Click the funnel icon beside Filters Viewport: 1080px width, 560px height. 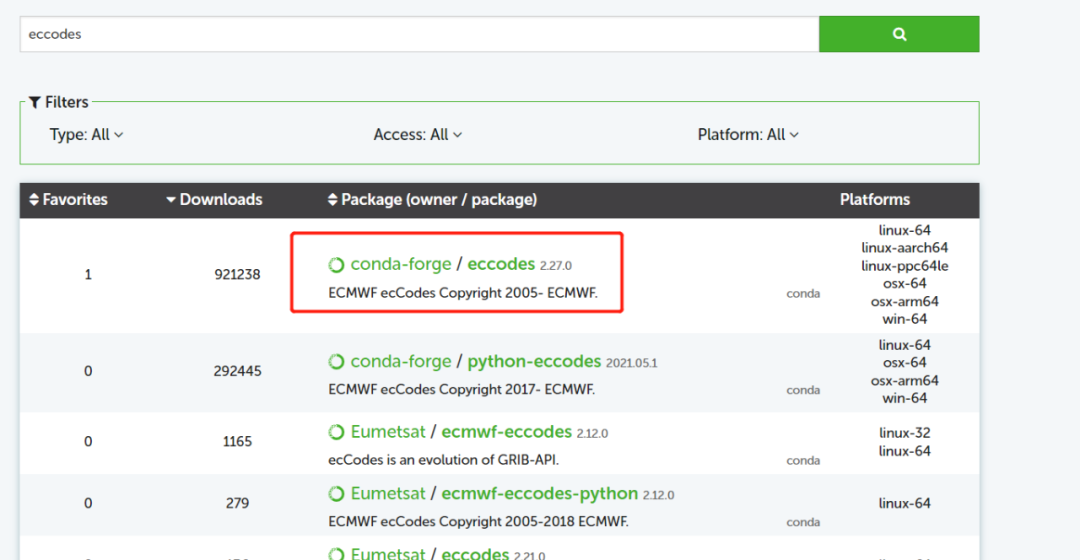[x=35, y=102]
